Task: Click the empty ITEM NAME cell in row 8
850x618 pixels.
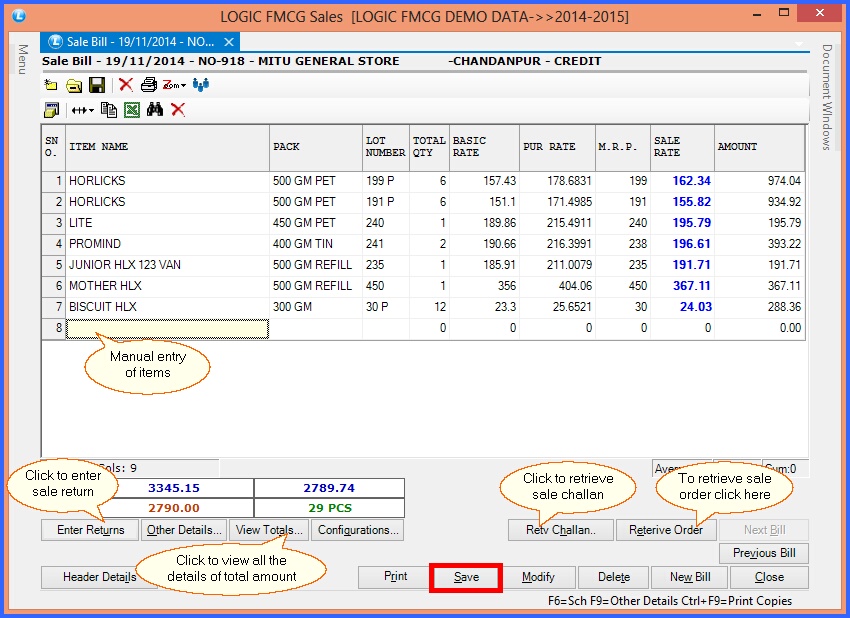Action: coord(166,328)
